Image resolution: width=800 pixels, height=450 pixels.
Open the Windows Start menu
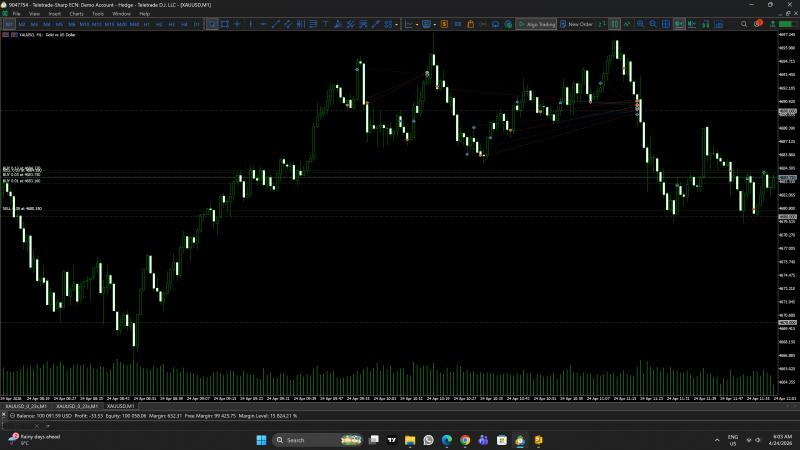click(x=261, y=440)
